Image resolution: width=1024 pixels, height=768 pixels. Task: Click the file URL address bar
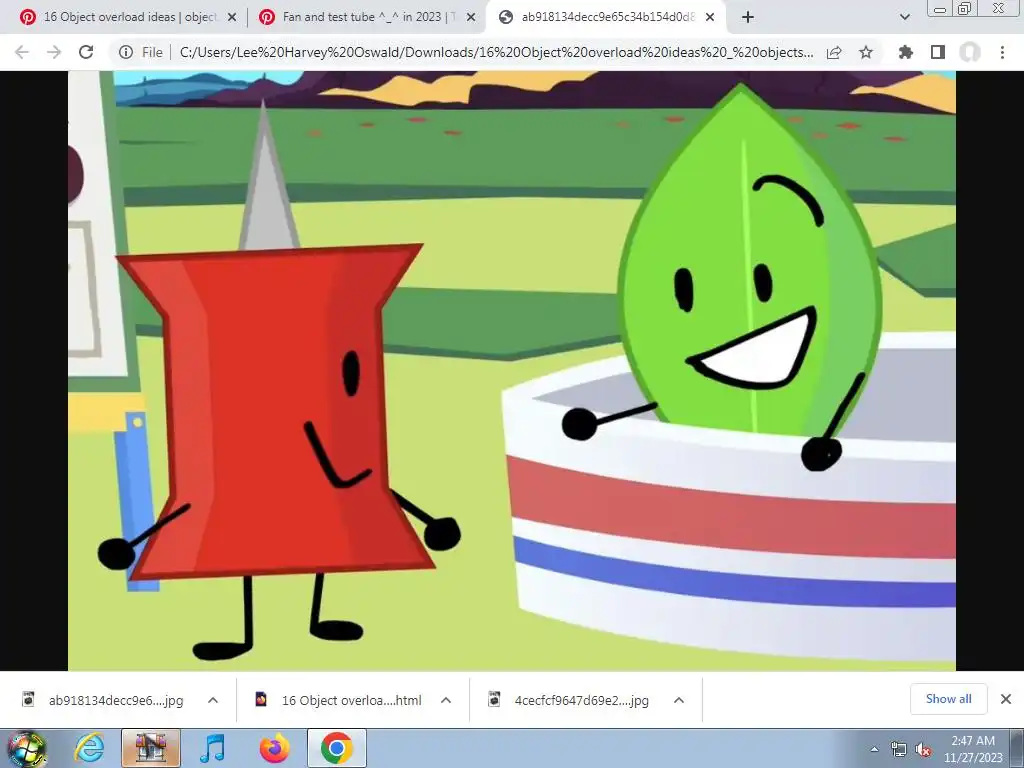[496, 52]
